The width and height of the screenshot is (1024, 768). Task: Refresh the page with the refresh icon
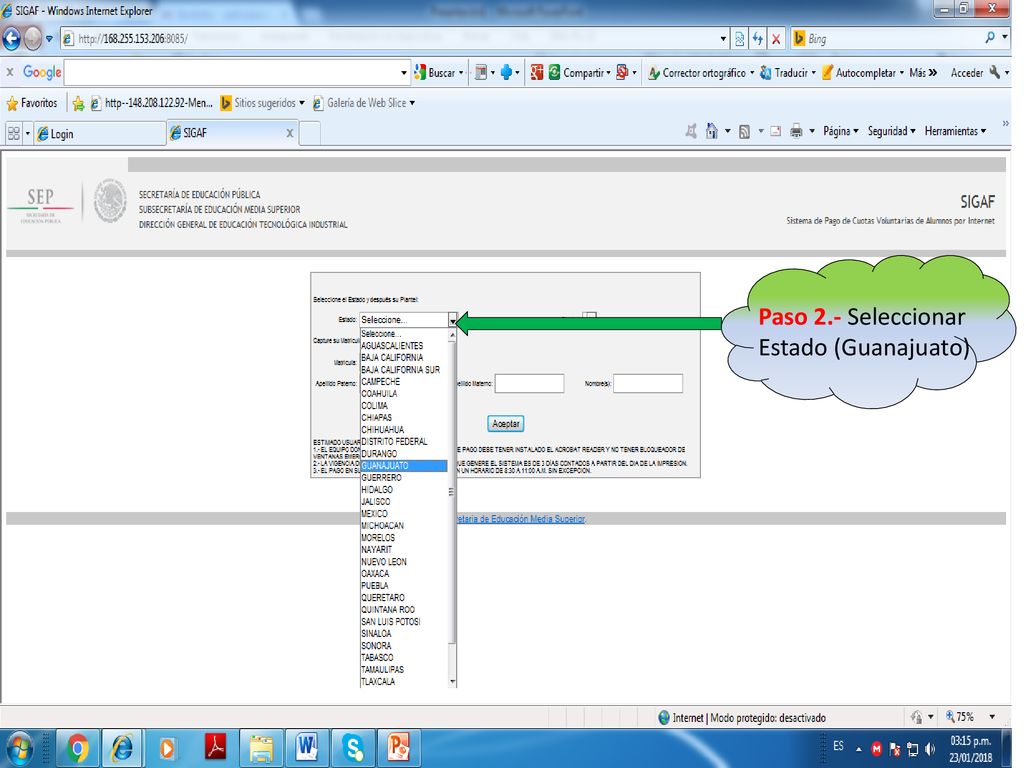coord(758,39)
